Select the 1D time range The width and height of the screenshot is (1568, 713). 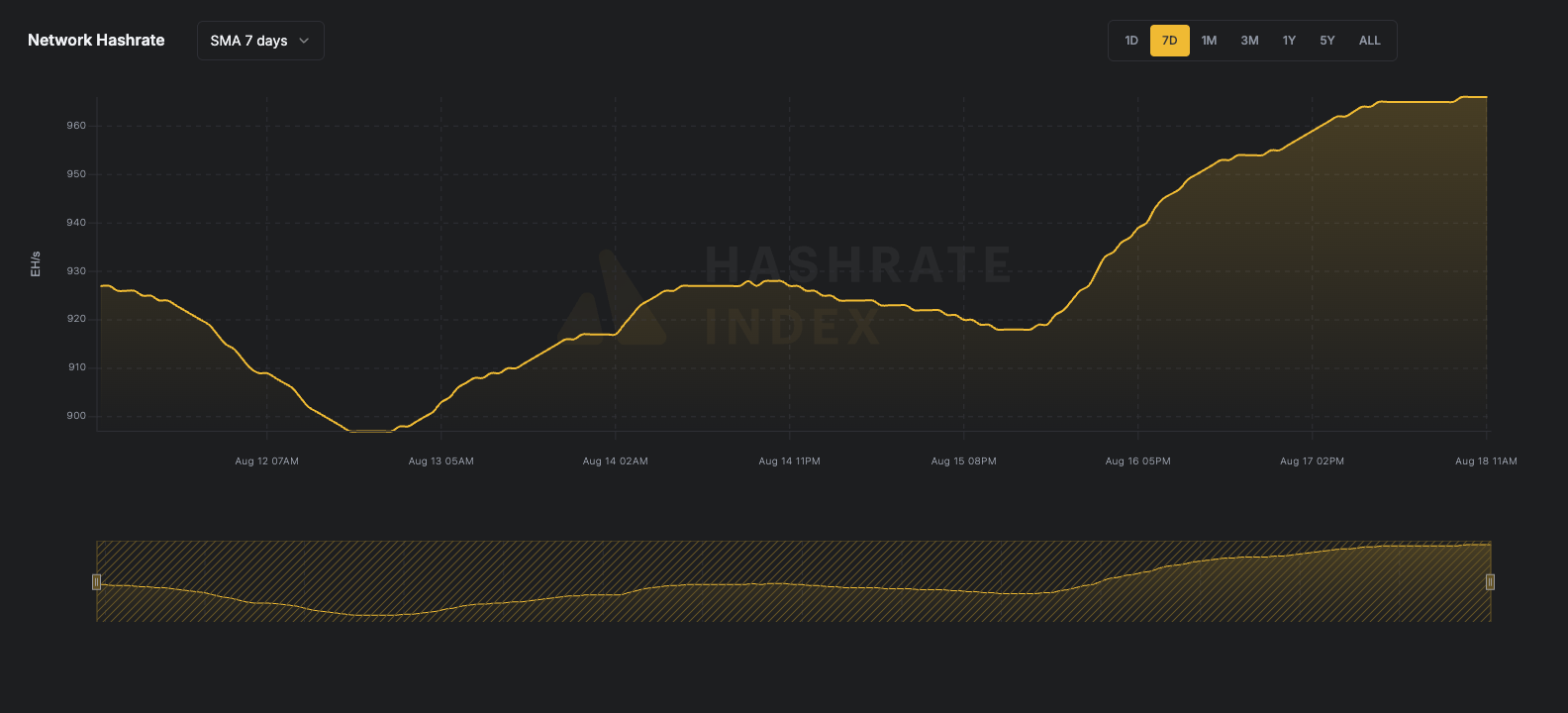pos(1131,41)
